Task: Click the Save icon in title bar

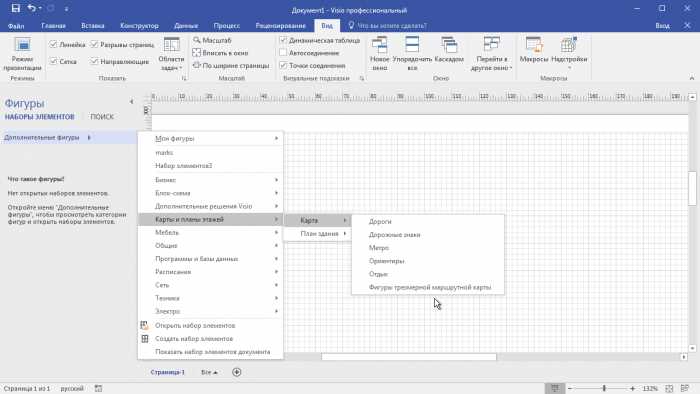Action: tap(16, 8)
